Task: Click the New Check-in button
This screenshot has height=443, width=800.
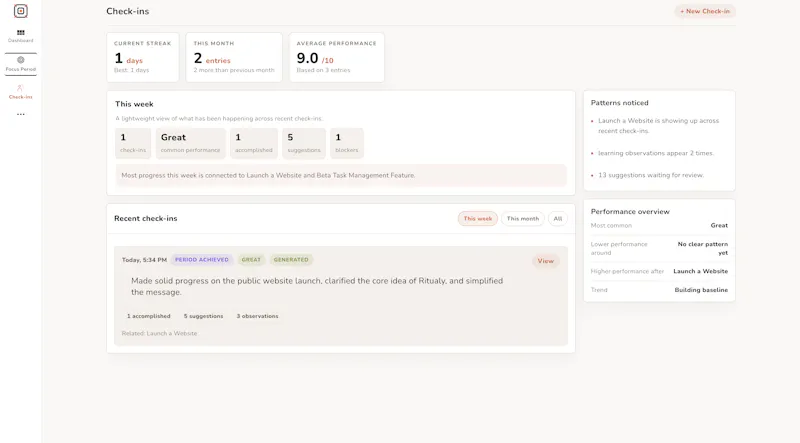Action: point(705,11)
